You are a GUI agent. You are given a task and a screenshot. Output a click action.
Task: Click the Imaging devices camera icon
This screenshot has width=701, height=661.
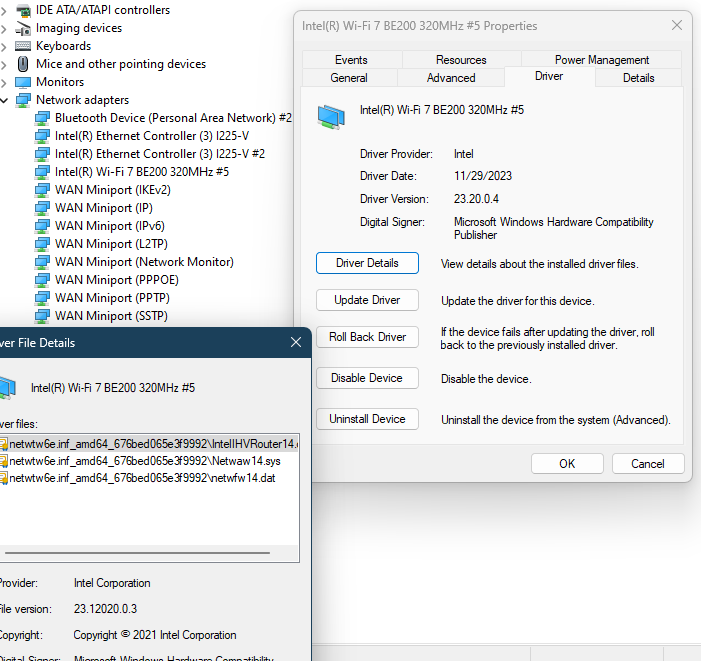point(23,28)
